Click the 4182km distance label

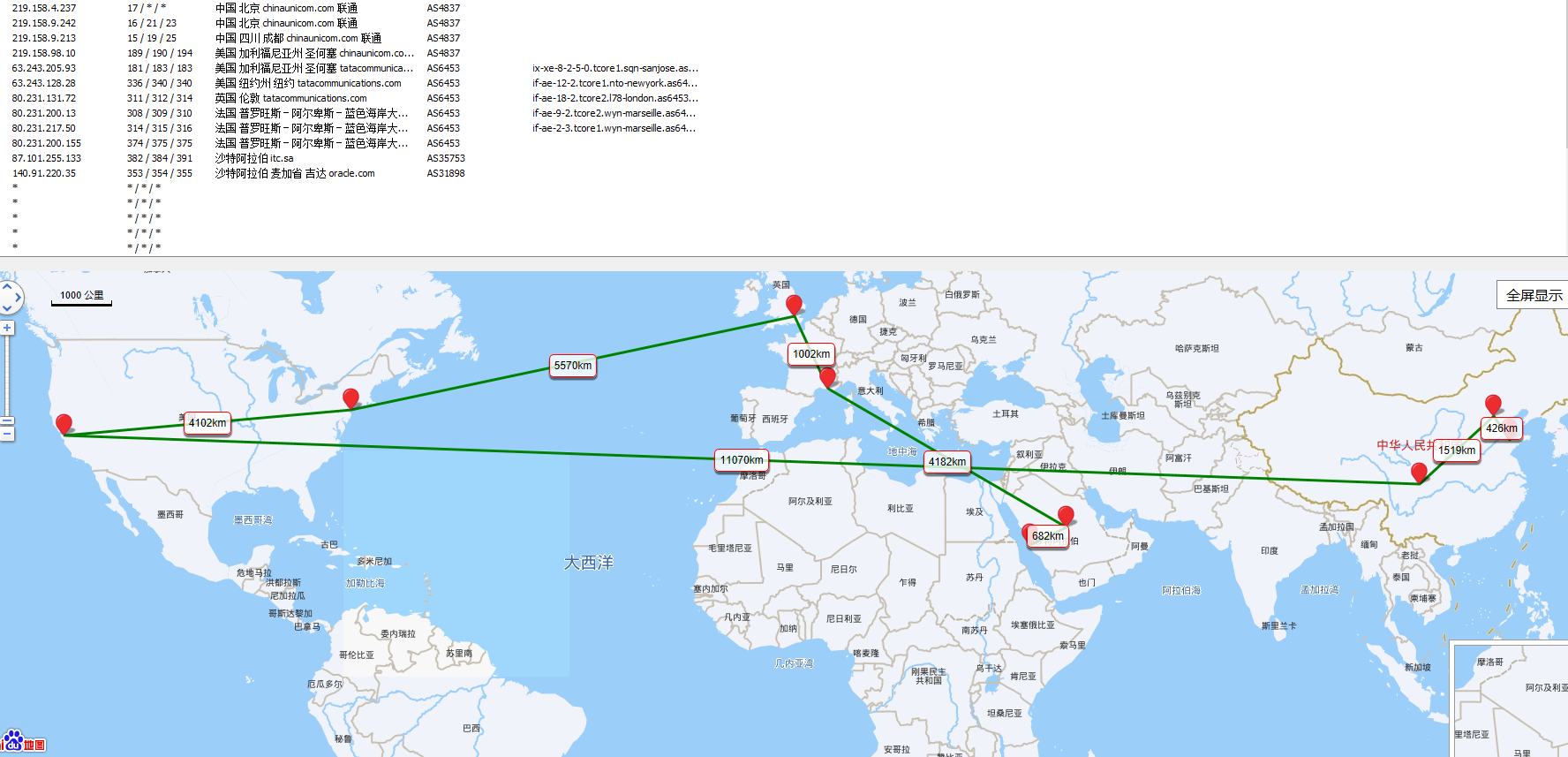947,462
